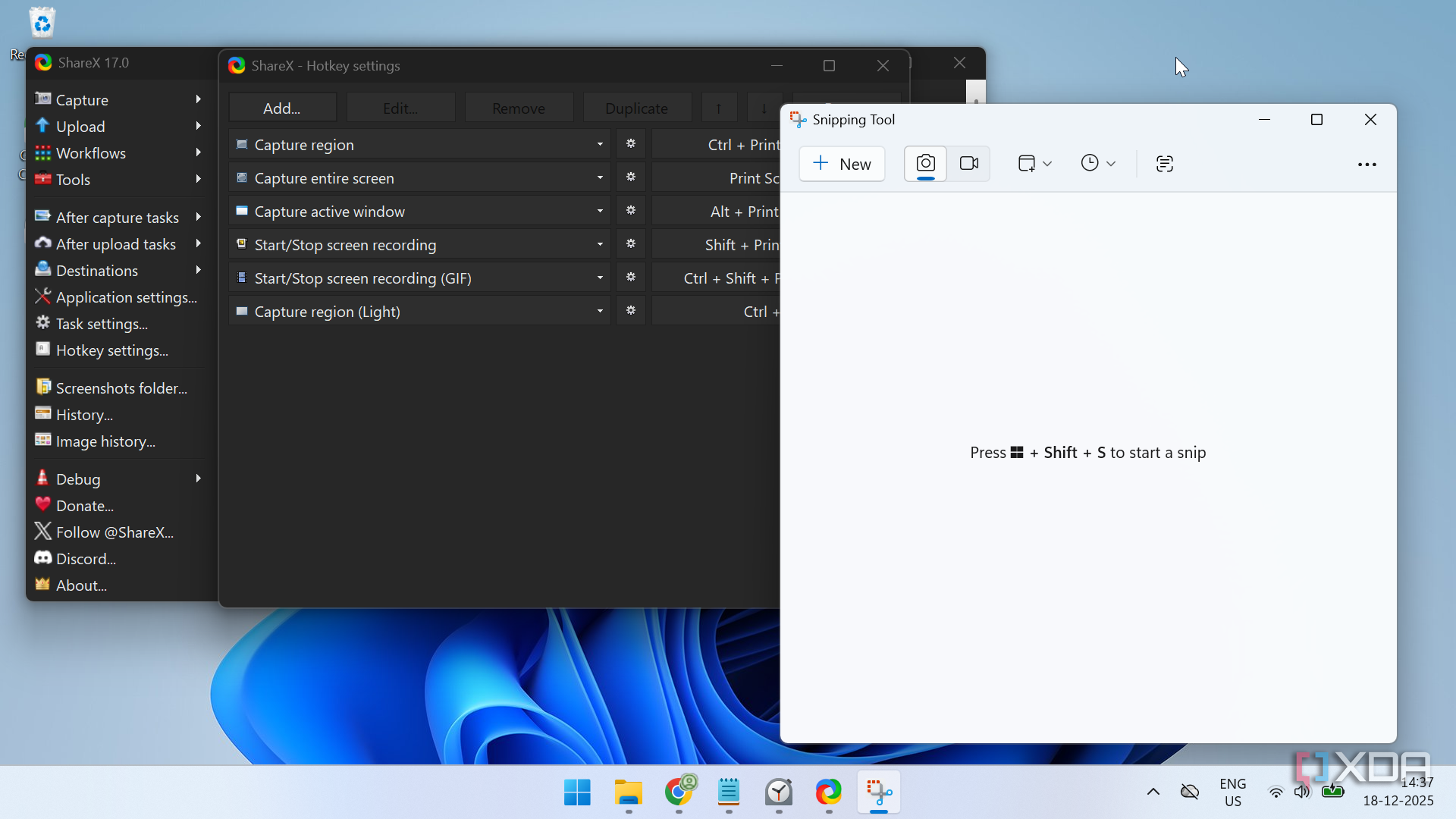Screen dimensions: 1456x819
Task: Open the delay snip timer dropdown
Action: [x=1097, y=164]
